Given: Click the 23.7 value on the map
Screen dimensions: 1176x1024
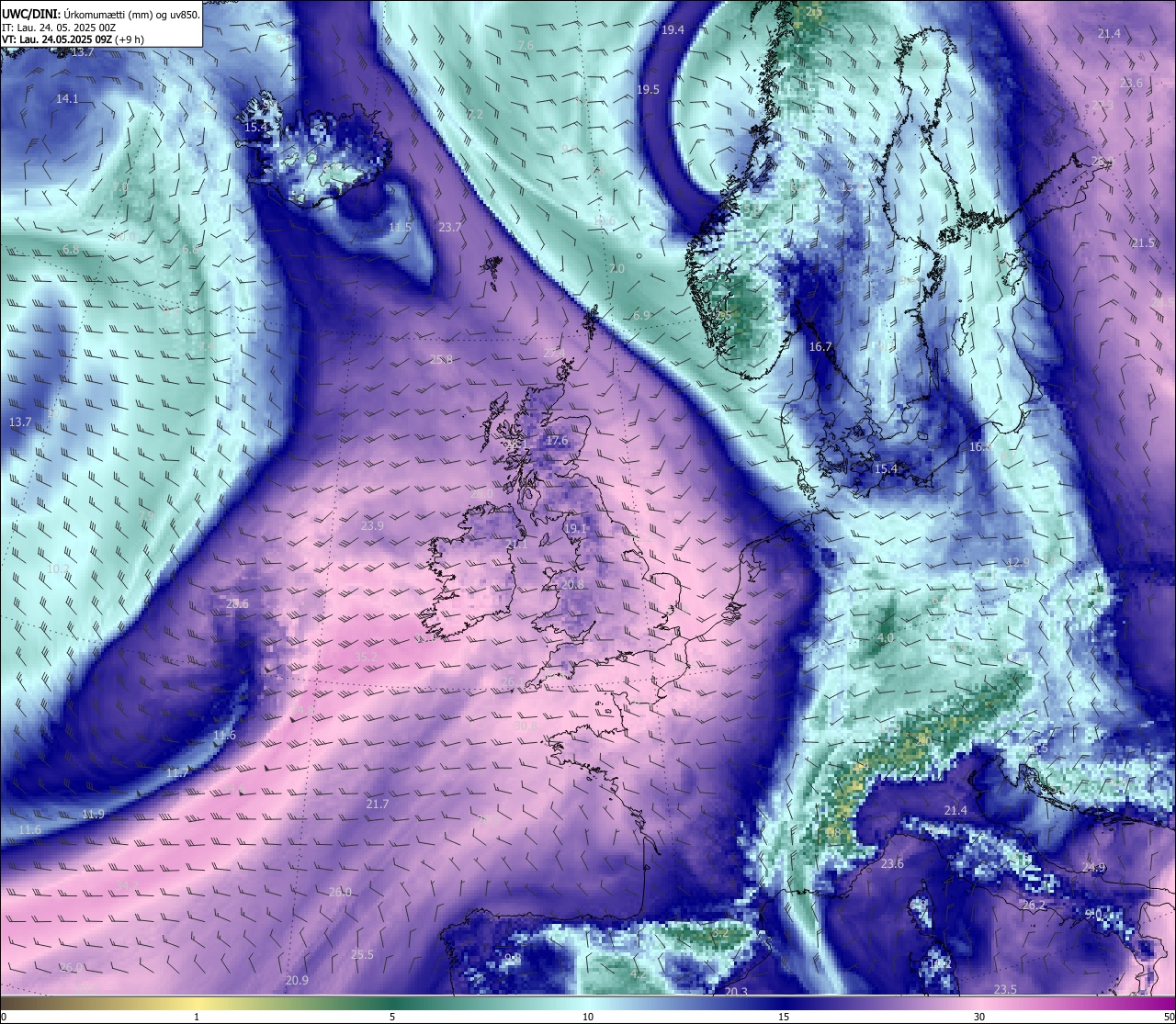Looking at the screenshot, I should click(x=450, y=227).
